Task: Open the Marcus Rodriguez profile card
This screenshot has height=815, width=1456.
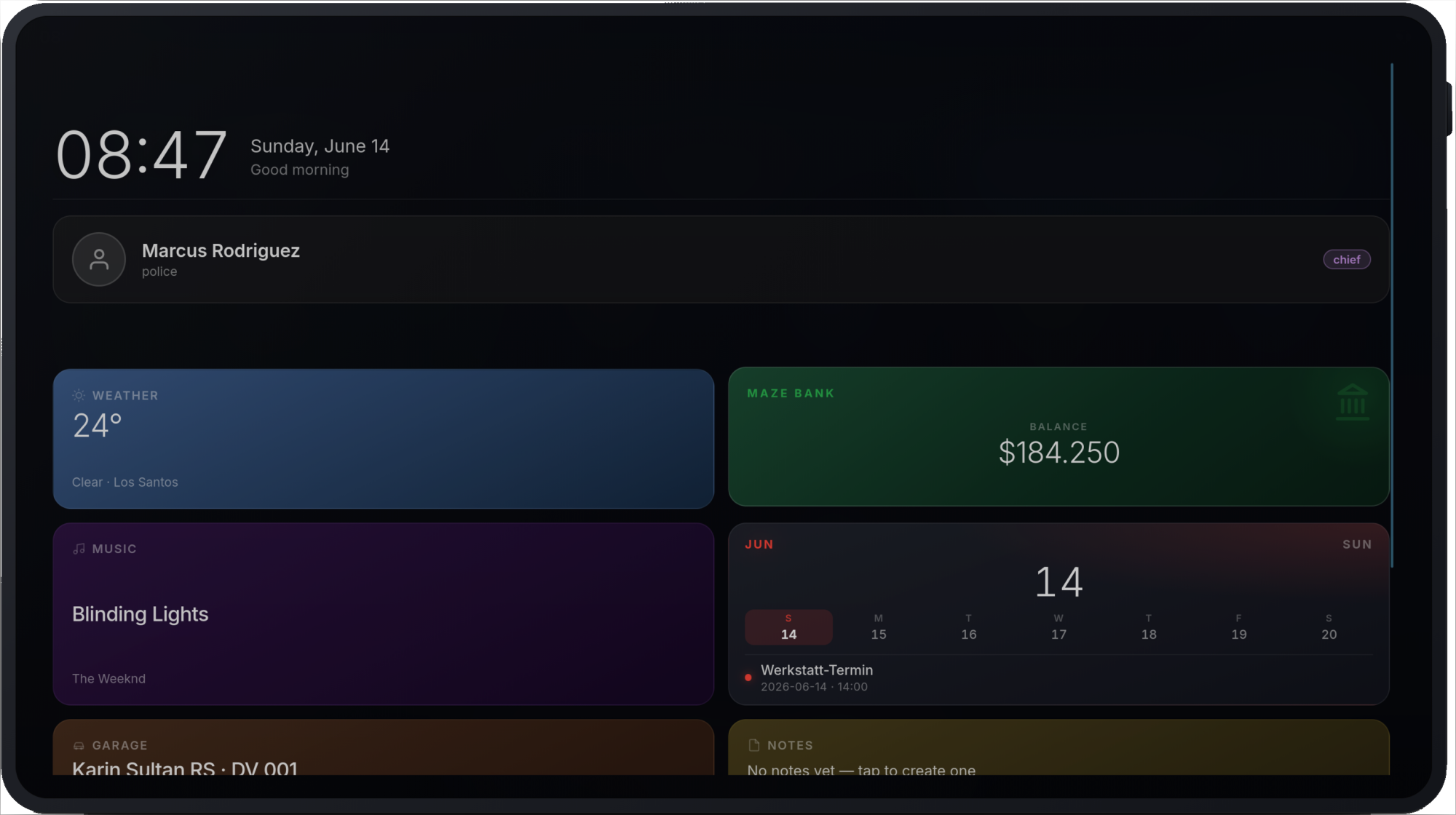Action: point(721,260)
